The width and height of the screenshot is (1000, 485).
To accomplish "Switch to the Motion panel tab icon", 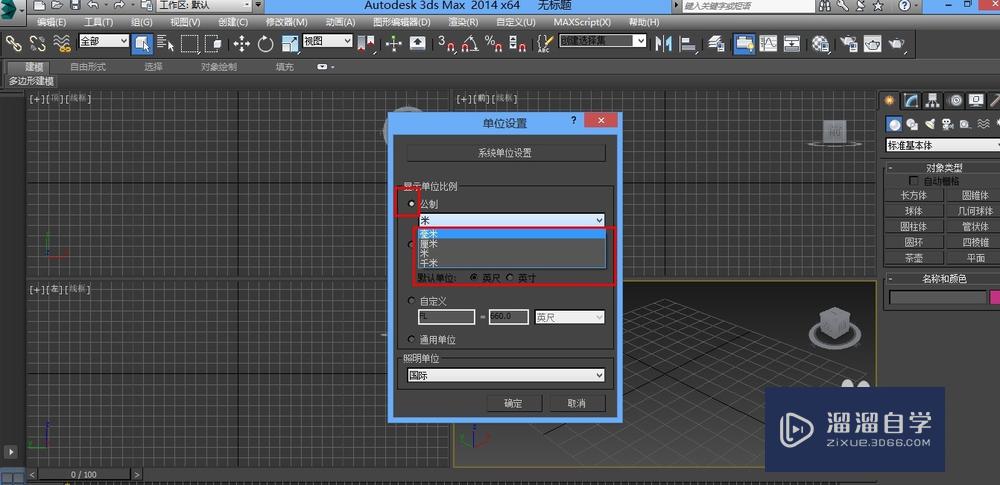I will point(955,100).
